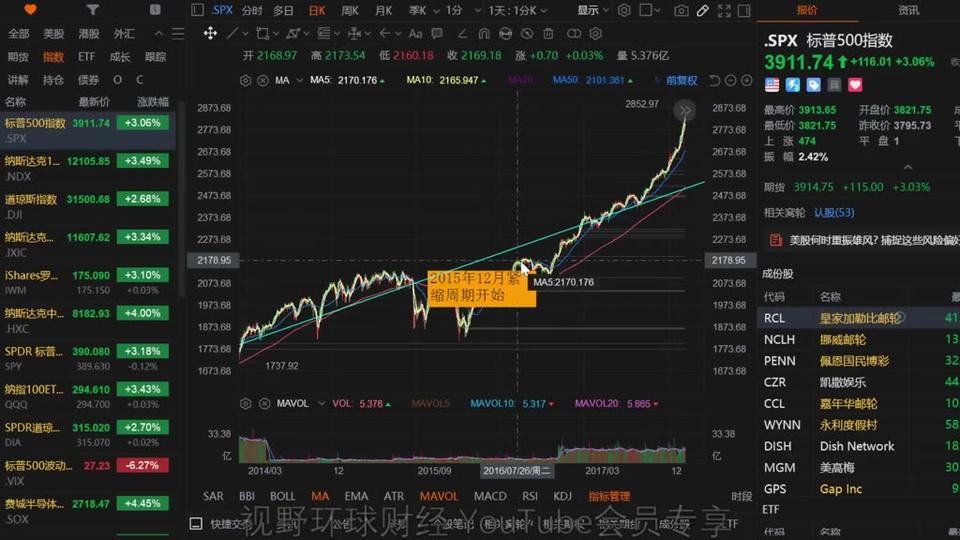Jump to latest data with double-arrow button
This screenshot has width=960, height=540.
pos(684,110)
